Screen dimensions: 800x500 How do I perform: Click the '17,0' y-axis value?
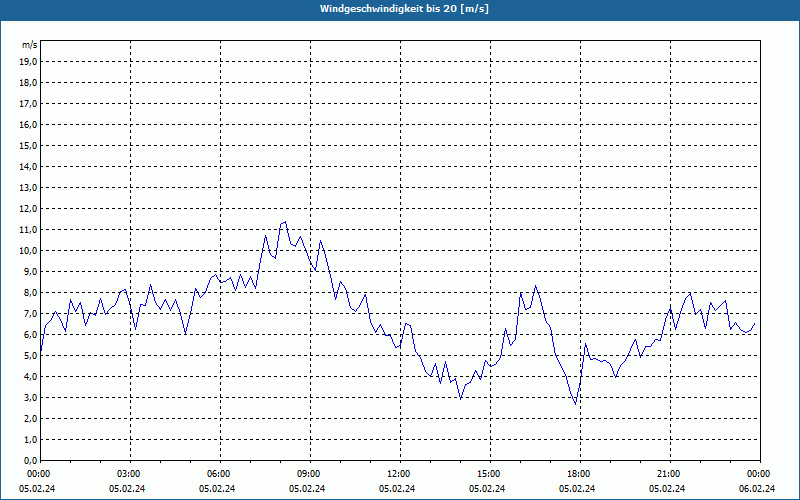click(28, 104)
